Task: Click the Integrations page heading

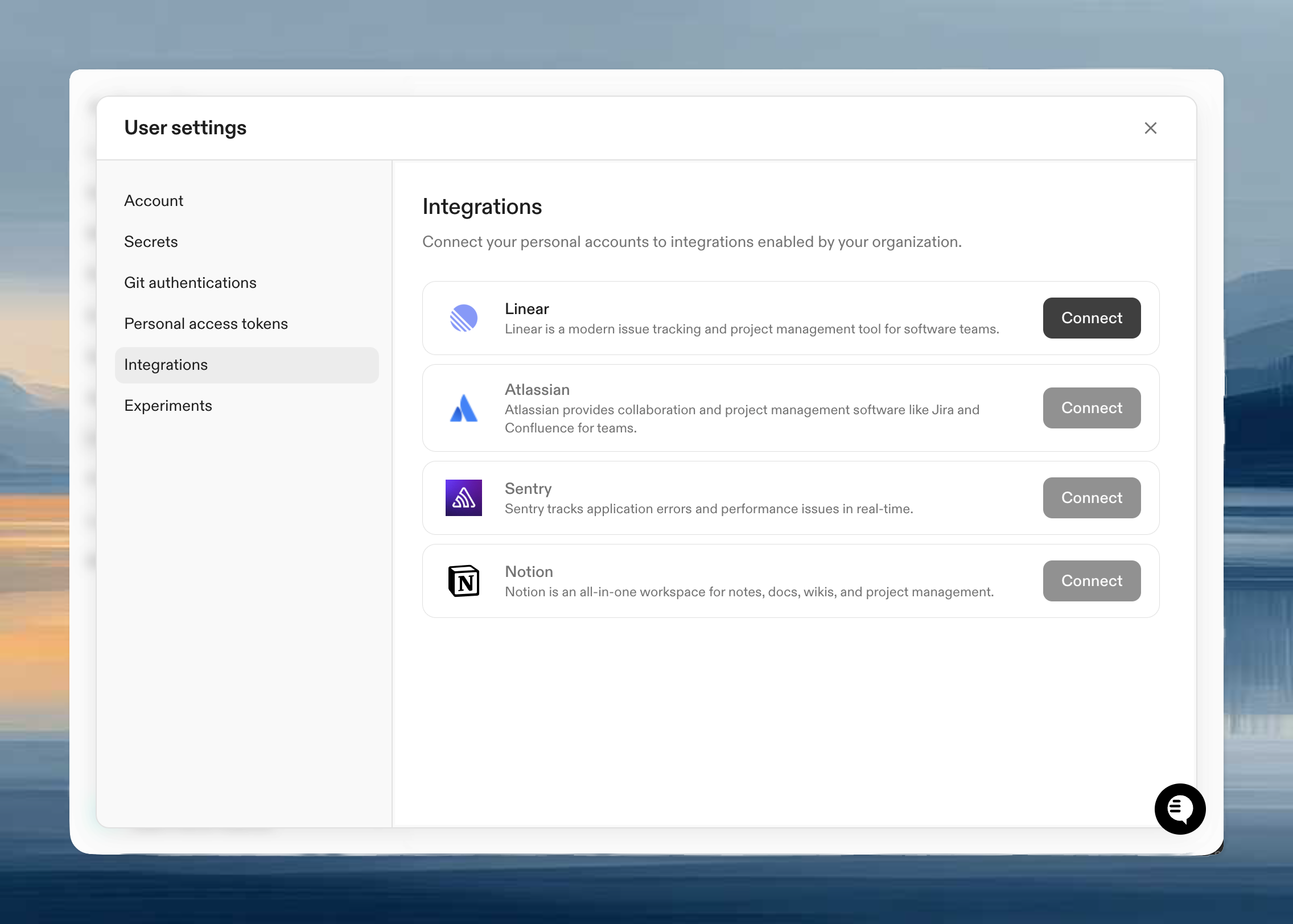Action: [481, 207]
